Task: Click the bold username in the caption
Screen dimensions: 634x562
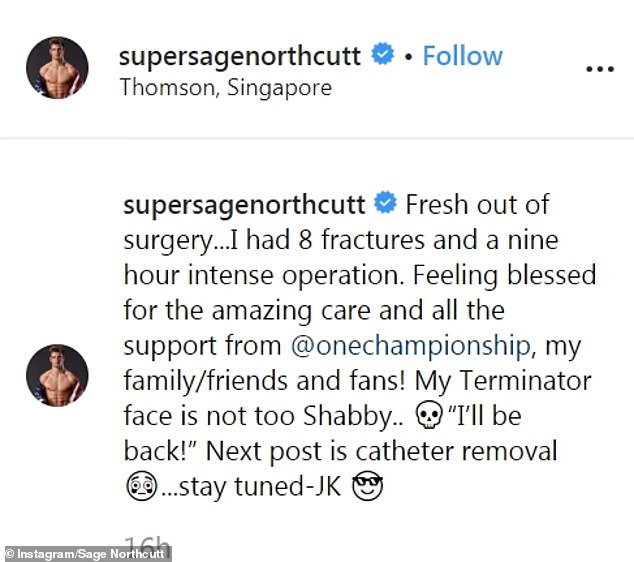Action: click(243, 204)
